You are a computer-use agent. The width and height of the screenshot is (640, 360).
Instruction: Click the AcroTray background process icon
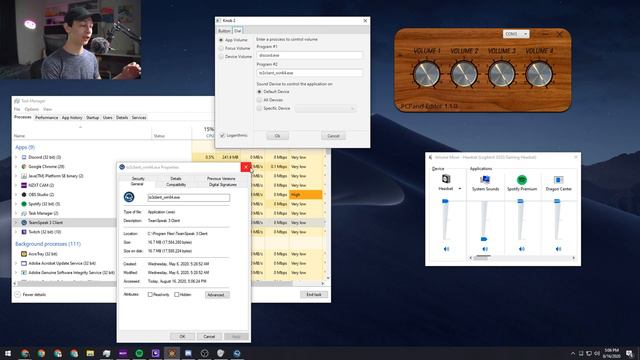[24, 254]
